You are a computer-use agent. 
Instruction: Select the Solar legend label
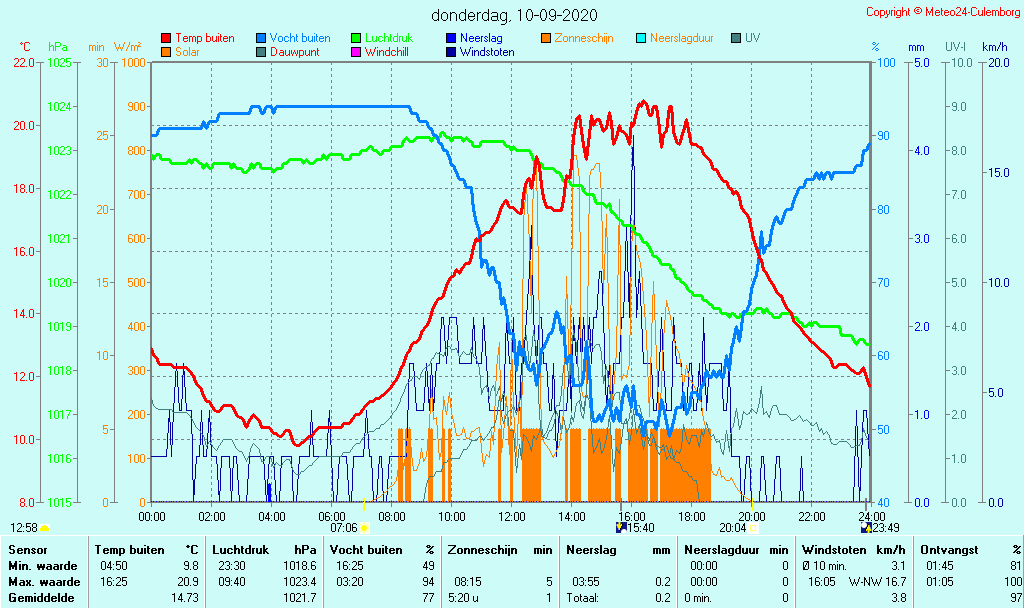[187, 51]
